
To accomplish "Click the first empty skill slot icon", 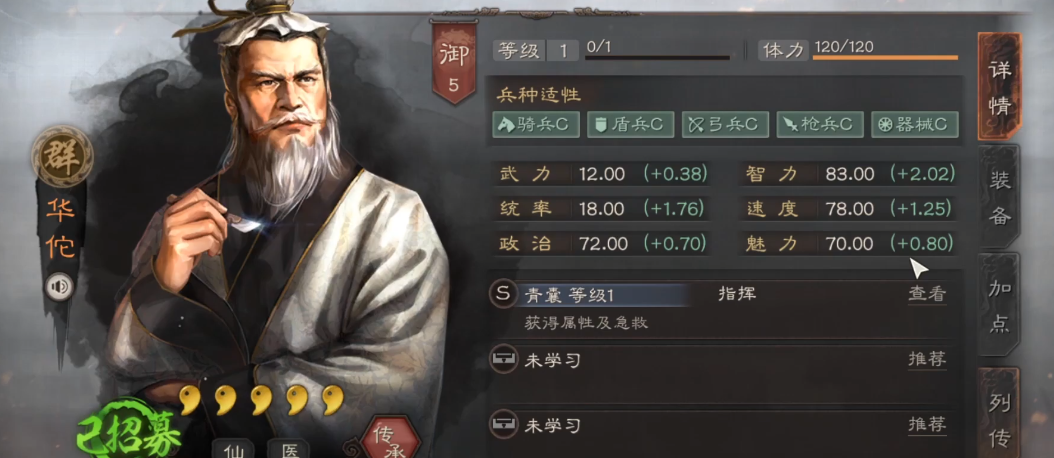I will tap(503, 360).
